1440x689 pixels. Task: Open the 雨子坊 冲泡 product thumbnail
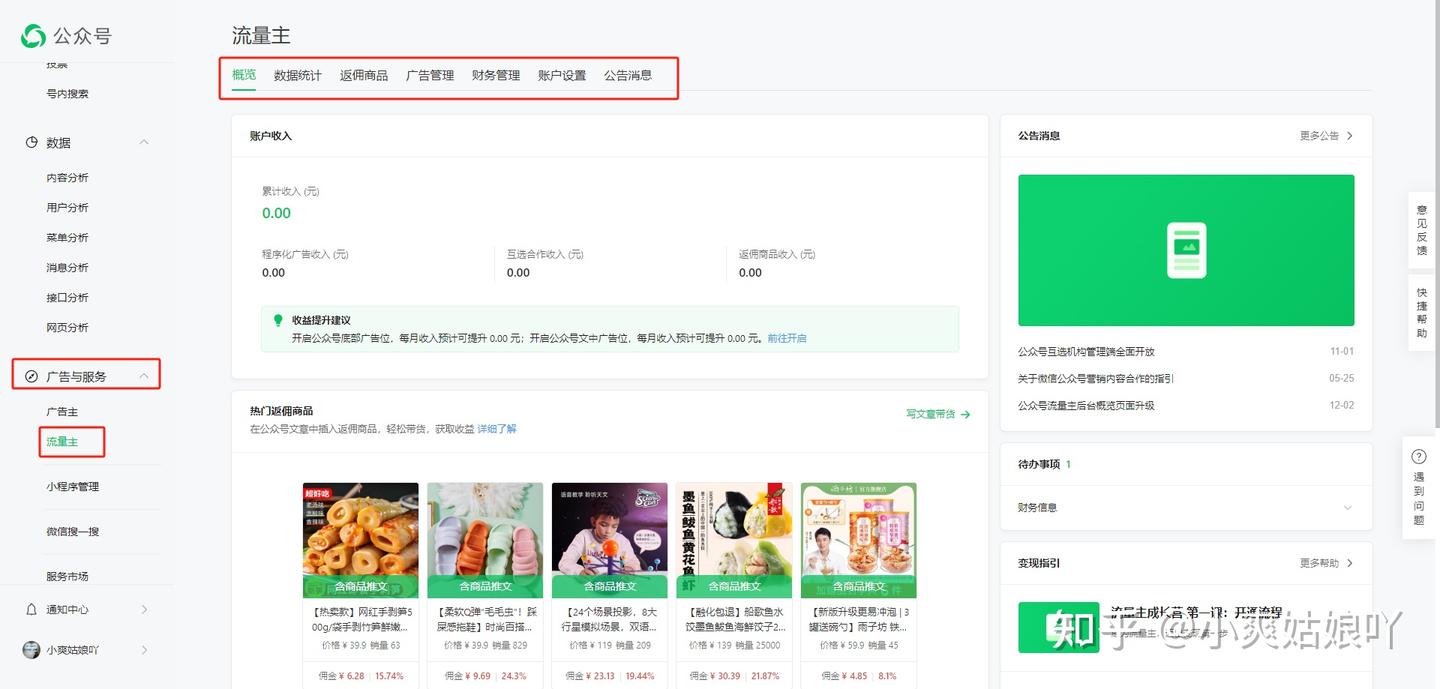click(859, 540)
